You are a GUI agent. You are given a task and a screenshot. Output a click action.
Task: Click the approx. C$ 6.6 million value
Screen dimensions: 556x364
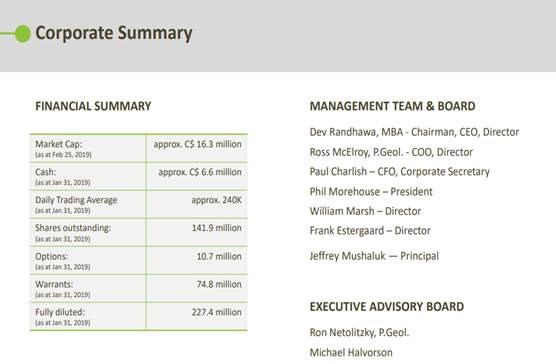pyautogui.click(x=200, y=172)
